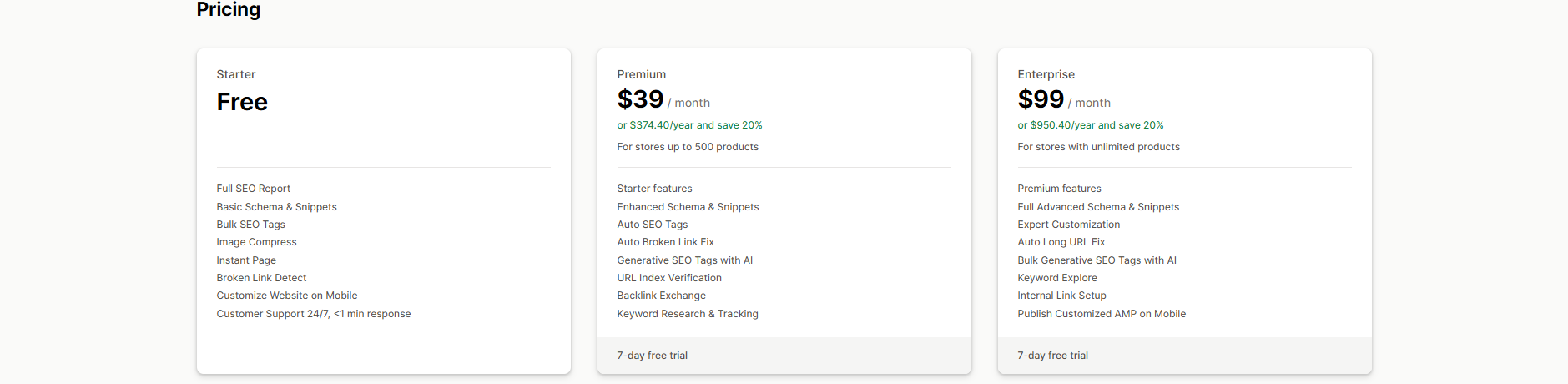The image size is (1568, 384).
Task: Click the $99 per month price
Action: pos(1063,100)
